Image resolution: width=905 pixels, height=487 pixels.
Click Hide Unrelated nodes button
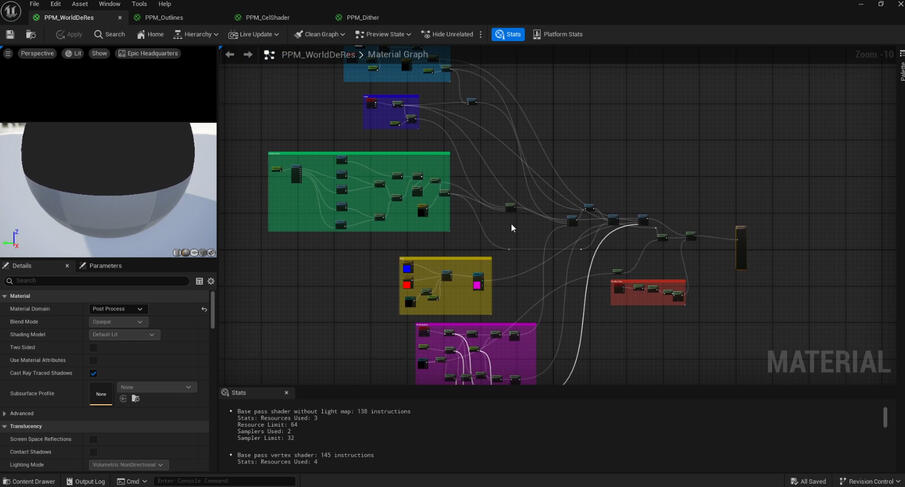pyautogui.click(x=446, y=34)
